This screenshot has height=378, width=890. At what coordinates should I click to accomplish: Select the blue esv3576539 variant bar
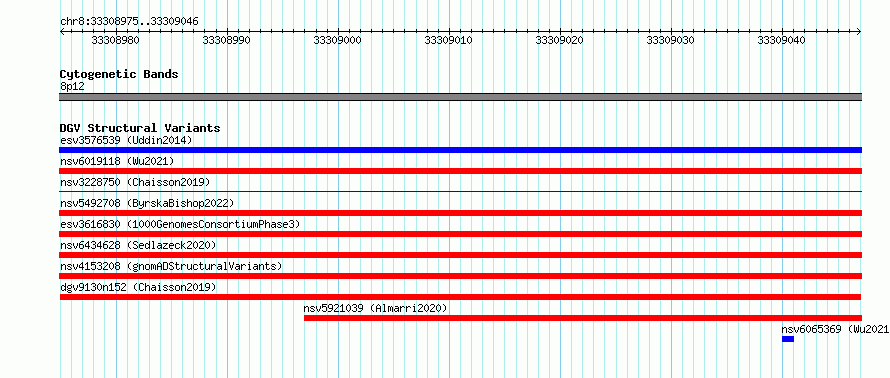(x=460, y=150)
